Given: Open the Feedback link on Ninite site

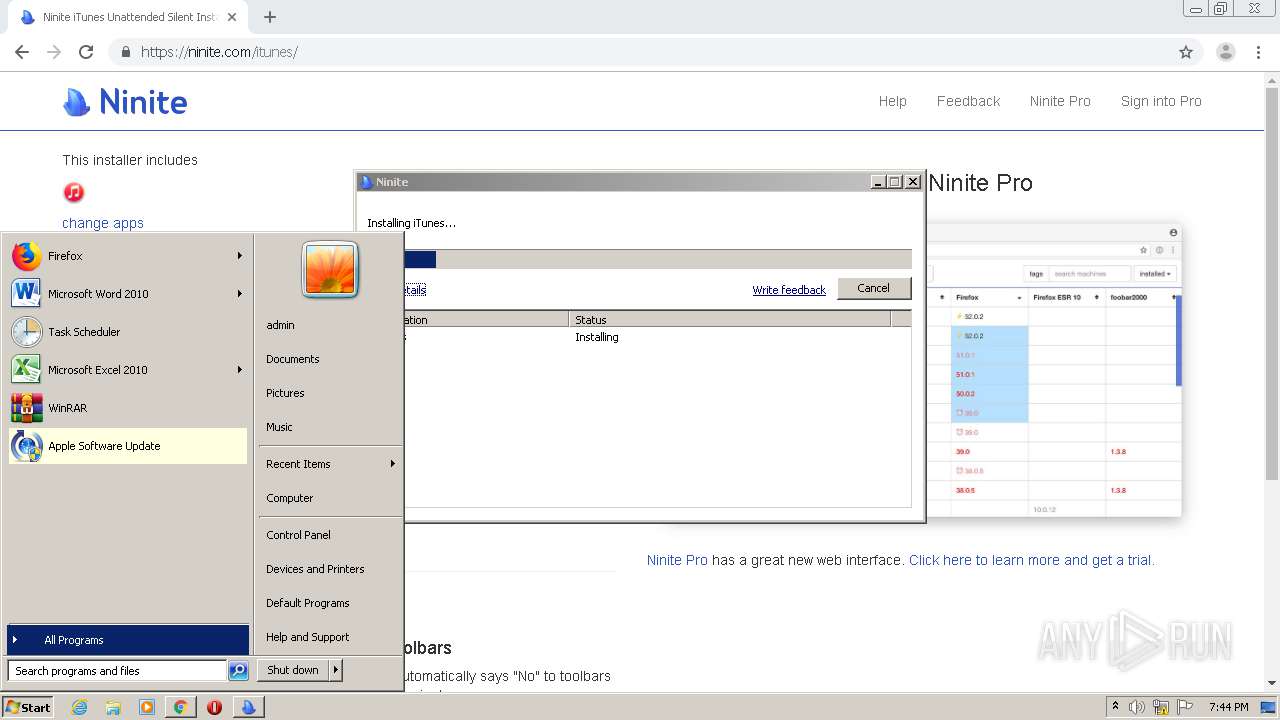Looking at the screenshot, I should pos(968,101).
